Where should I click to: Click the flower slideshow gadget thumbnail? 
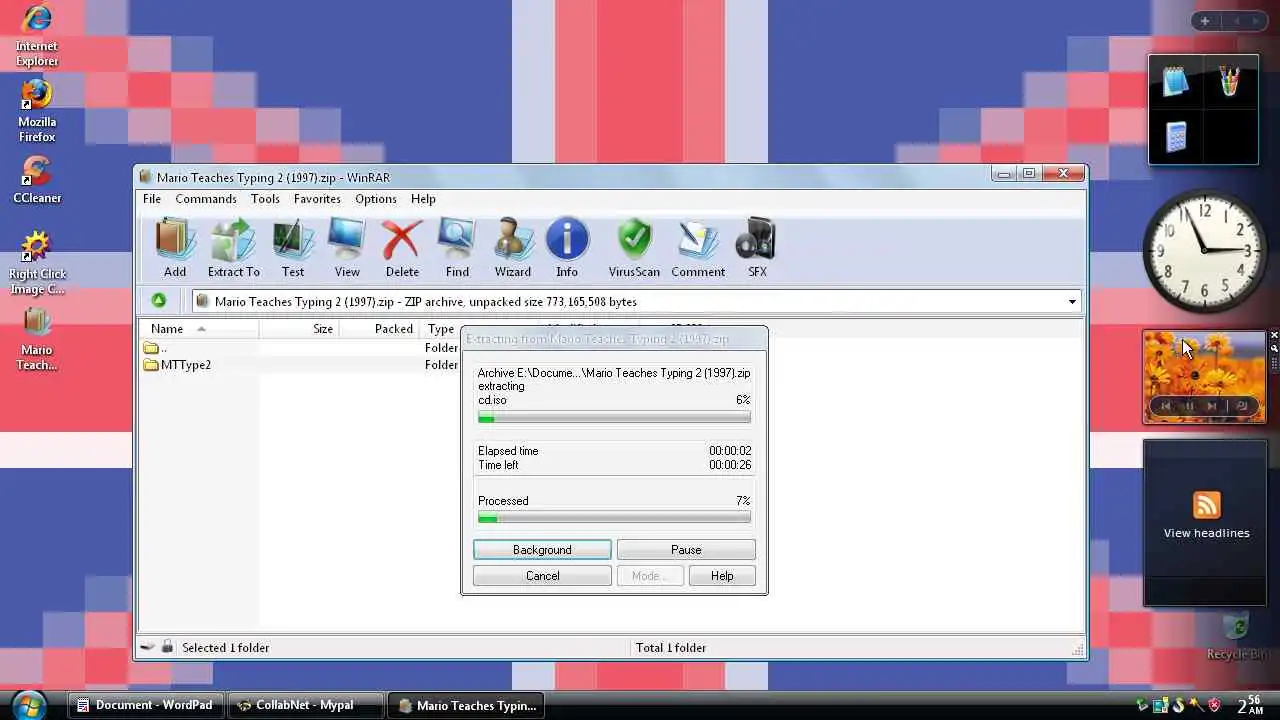1205,377
